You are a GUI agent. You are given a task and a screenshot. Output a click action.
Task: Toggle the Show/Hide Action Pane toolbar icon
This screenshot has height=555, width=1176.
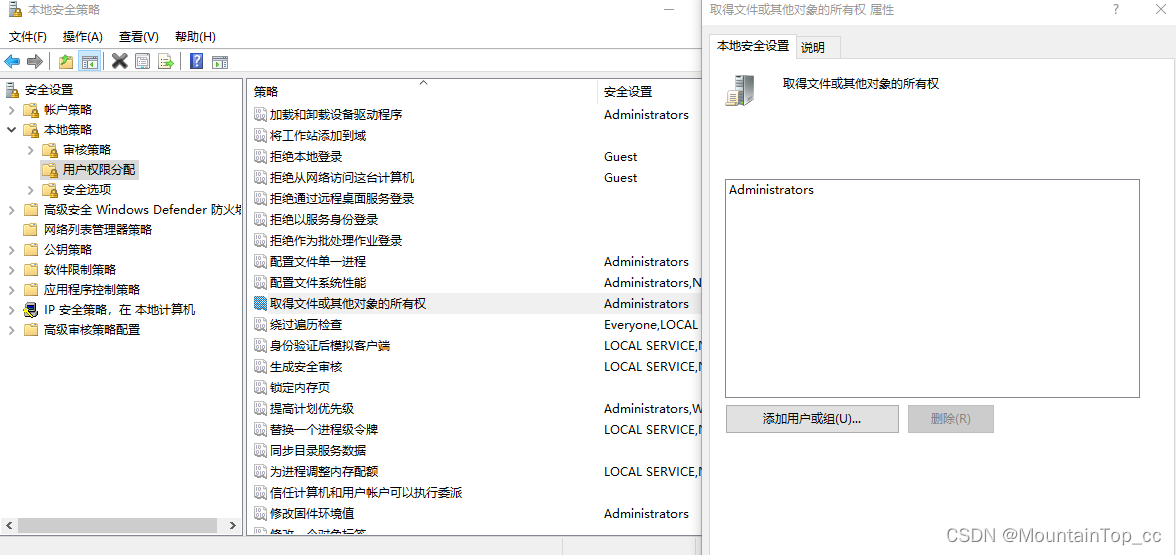point(220,62)
